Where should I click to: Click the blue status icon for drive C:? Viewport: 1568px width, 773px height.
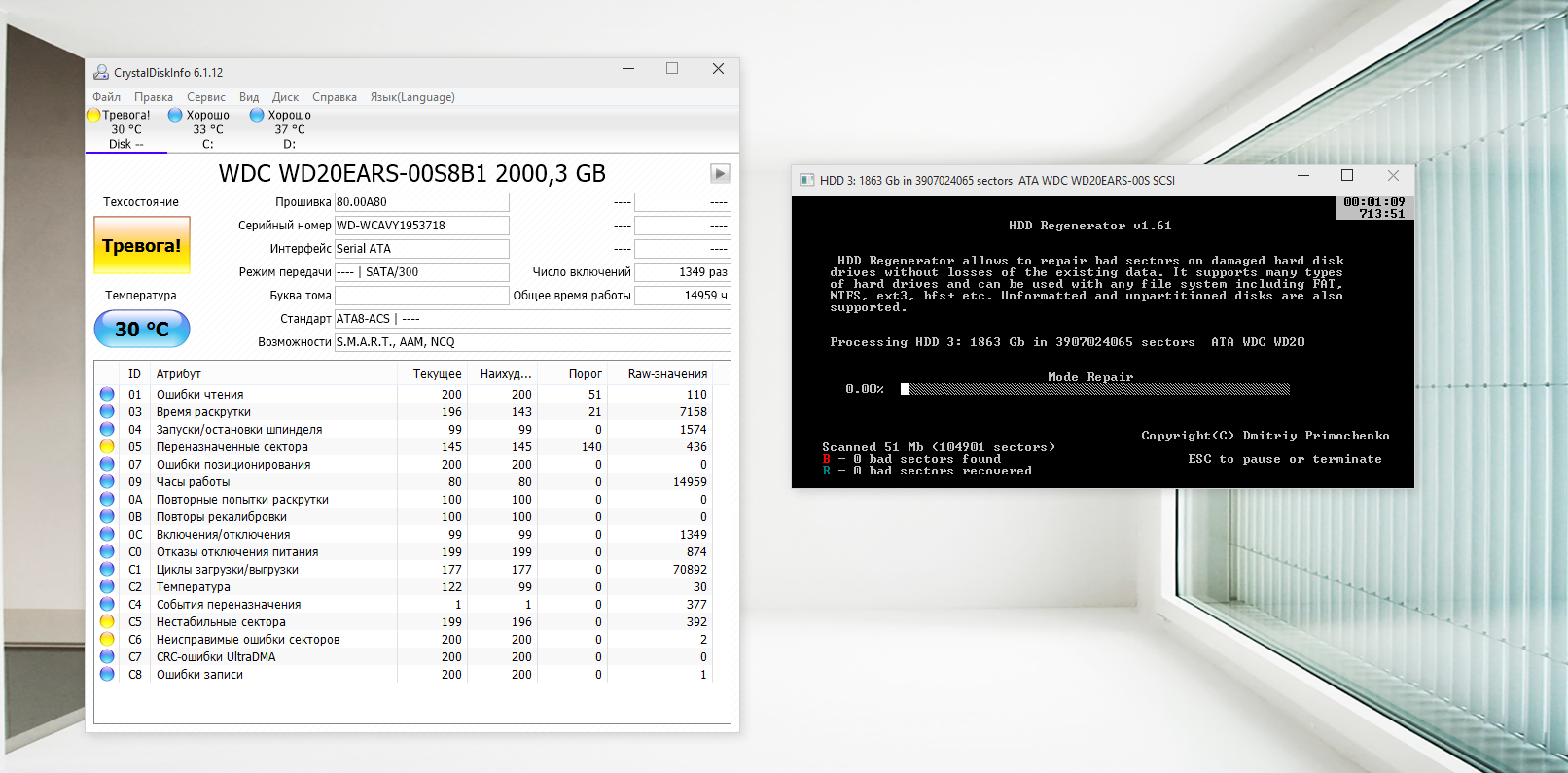click(x=175, y=115)
